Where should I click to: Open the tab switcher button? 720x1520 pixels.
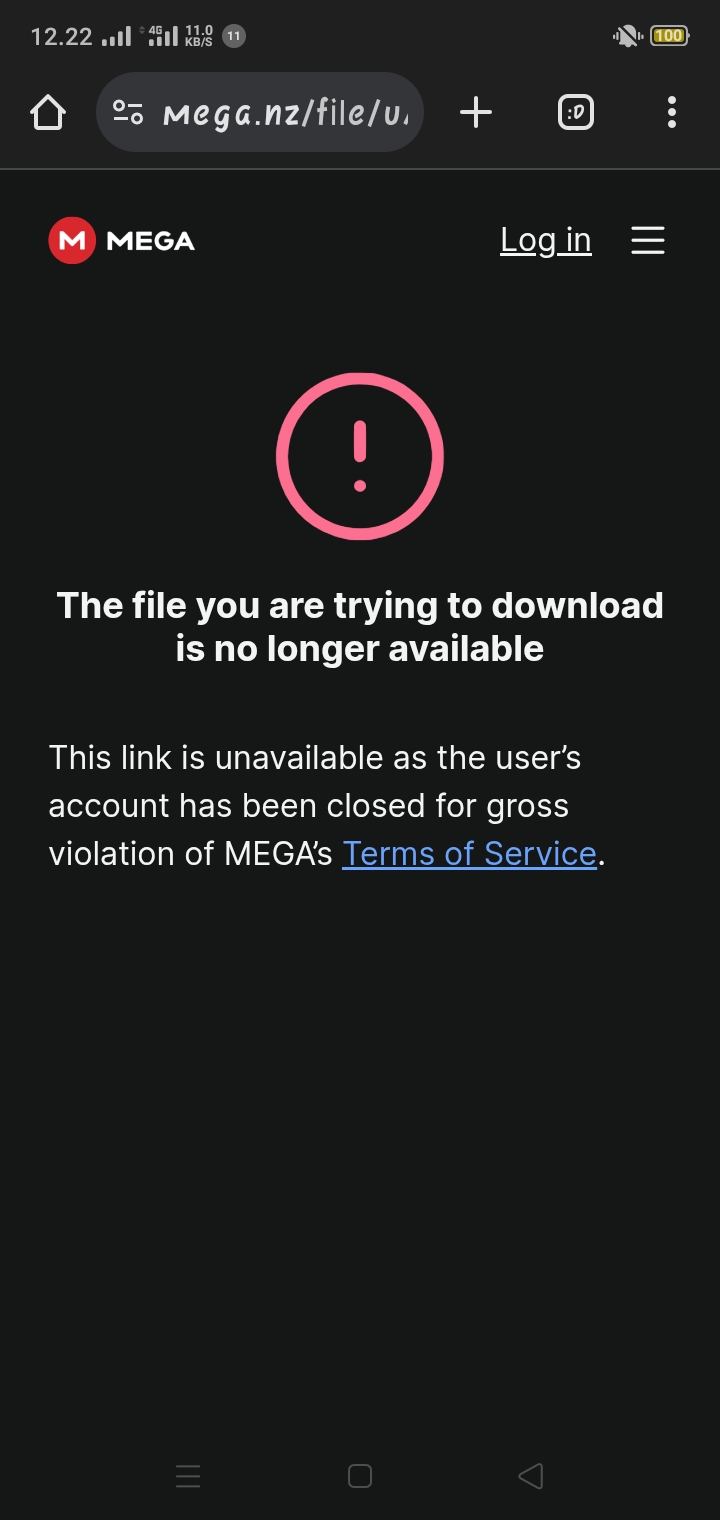point(576,112)
